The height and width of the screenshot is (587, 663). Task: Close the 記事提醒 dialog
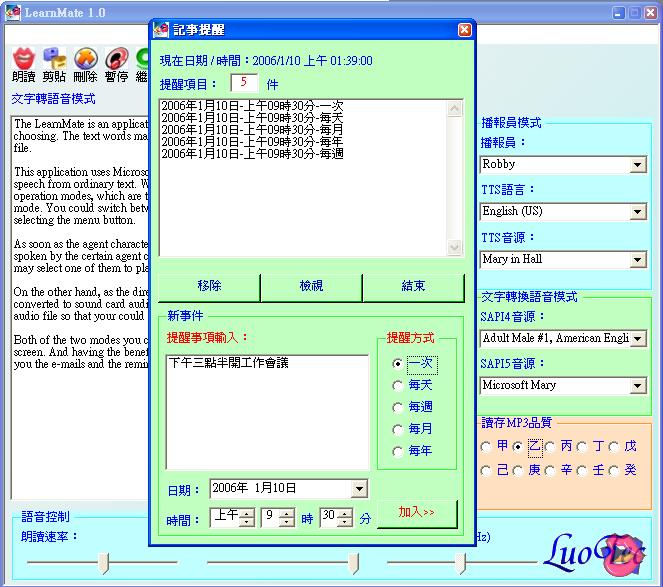coord(464,30)
